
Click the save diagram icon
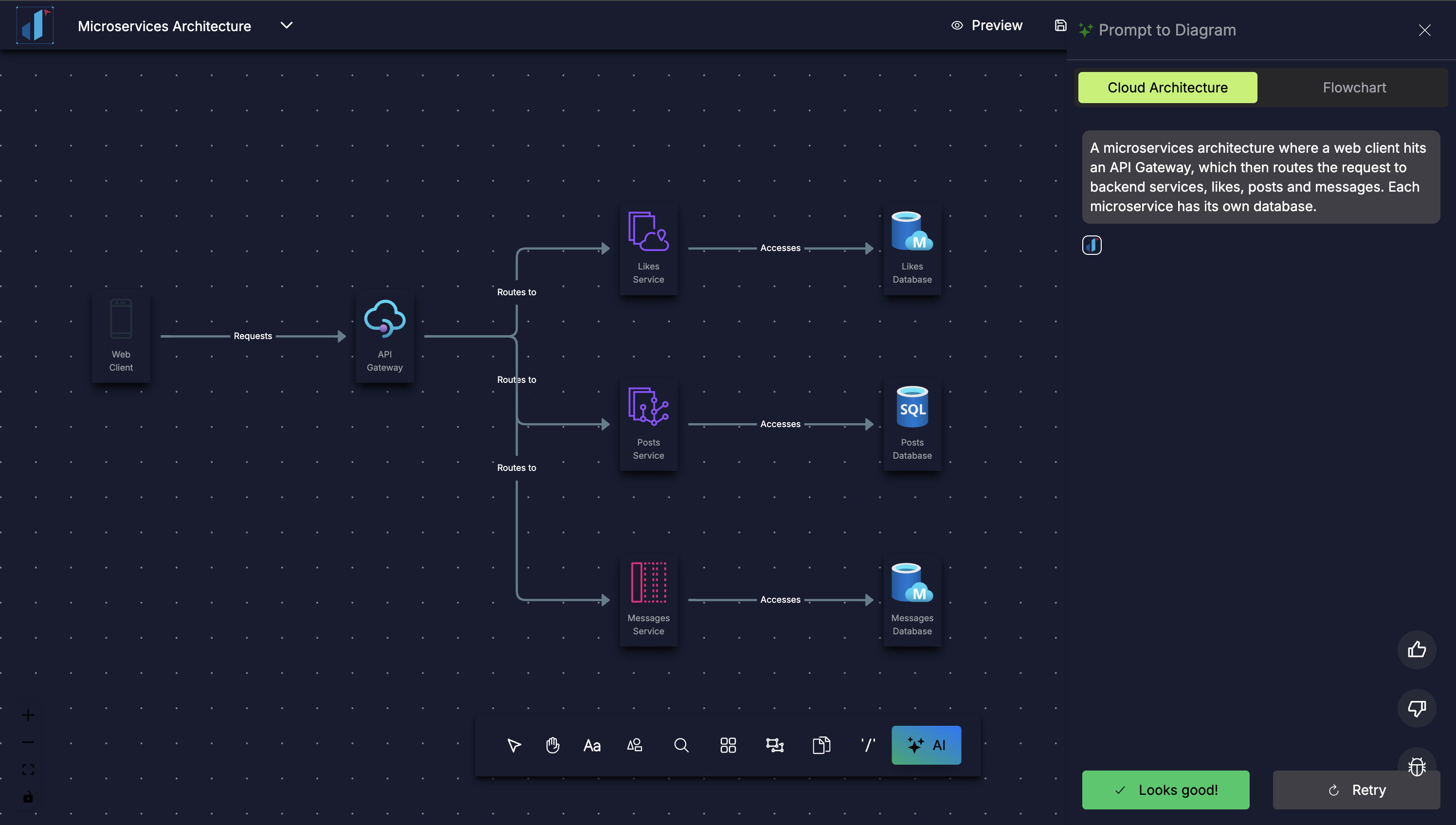coord(1060,25)
